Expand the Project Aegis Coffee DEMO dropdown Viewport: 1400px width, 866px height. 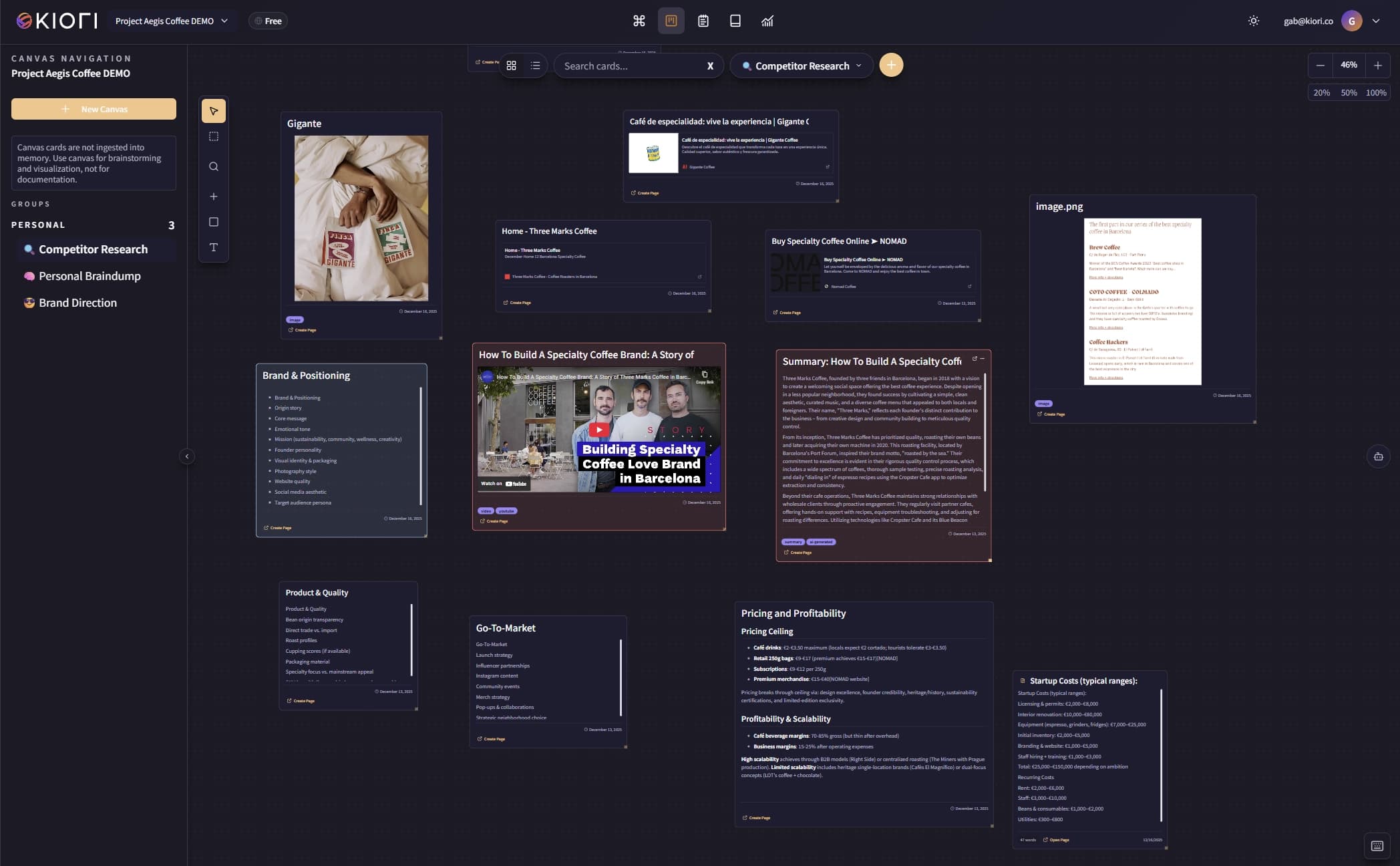172,21
